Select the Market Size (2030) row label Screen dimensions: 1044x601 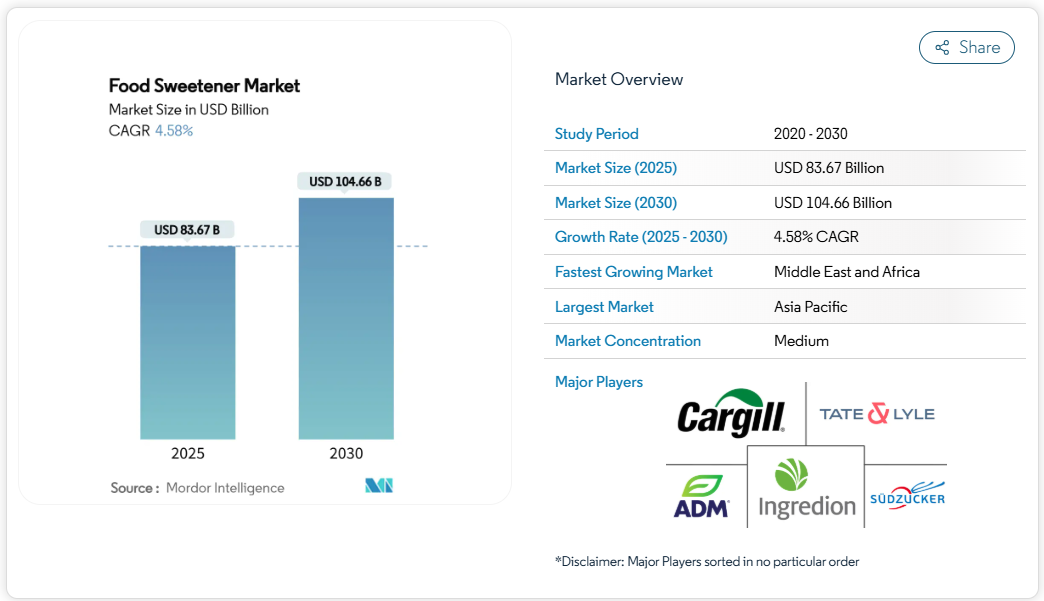615,203
